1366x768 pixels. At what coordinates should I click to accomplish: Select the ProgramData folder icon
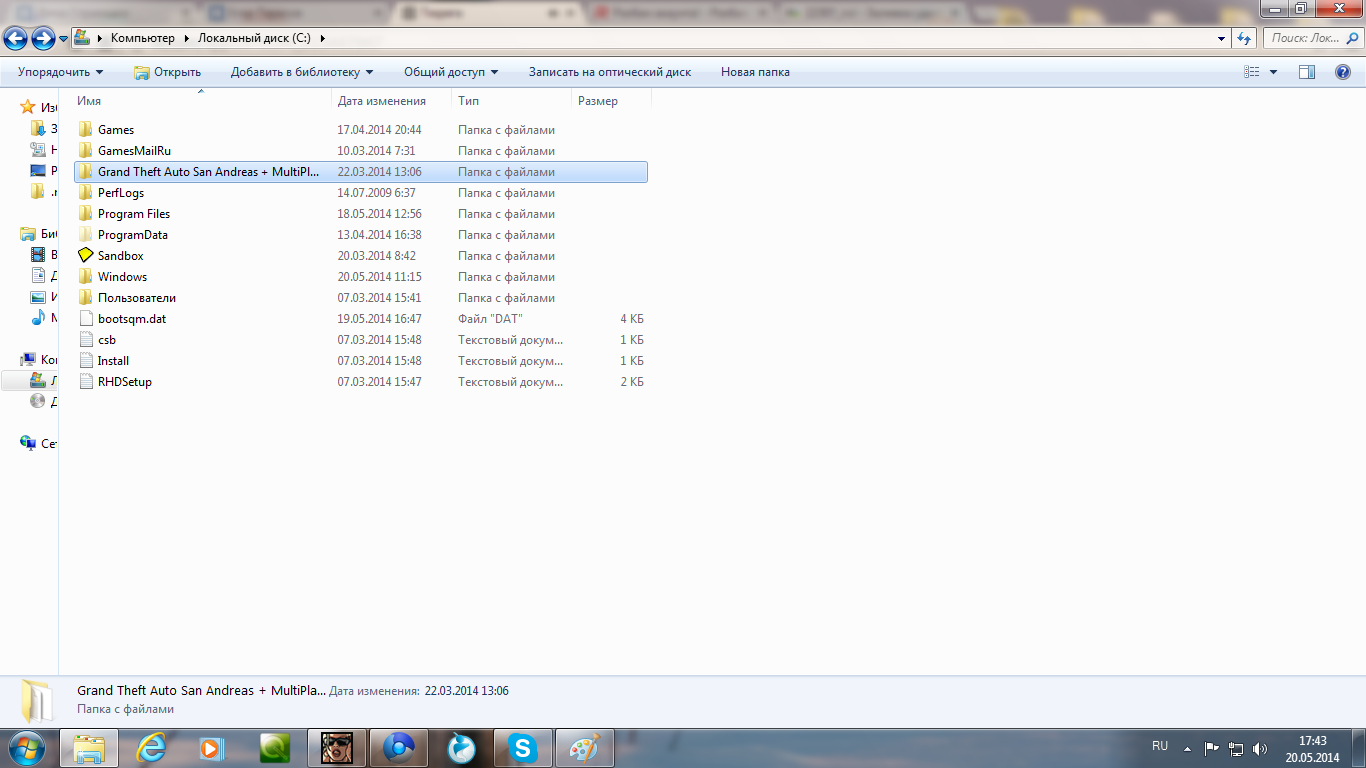(x=85, y=235)
